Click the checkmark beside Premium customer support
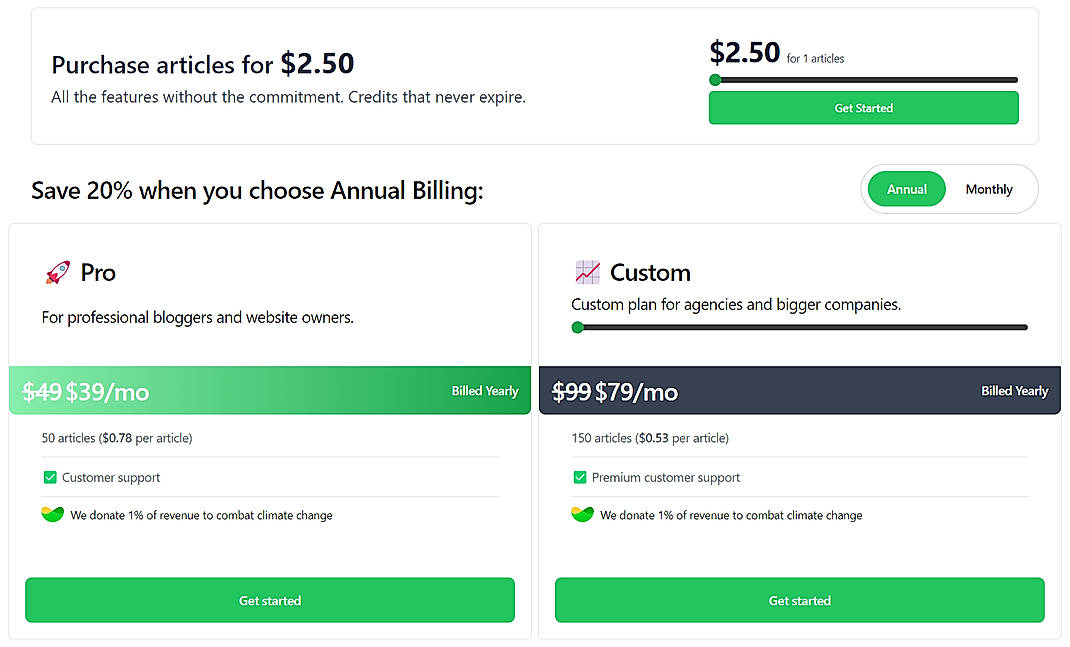 579,478
